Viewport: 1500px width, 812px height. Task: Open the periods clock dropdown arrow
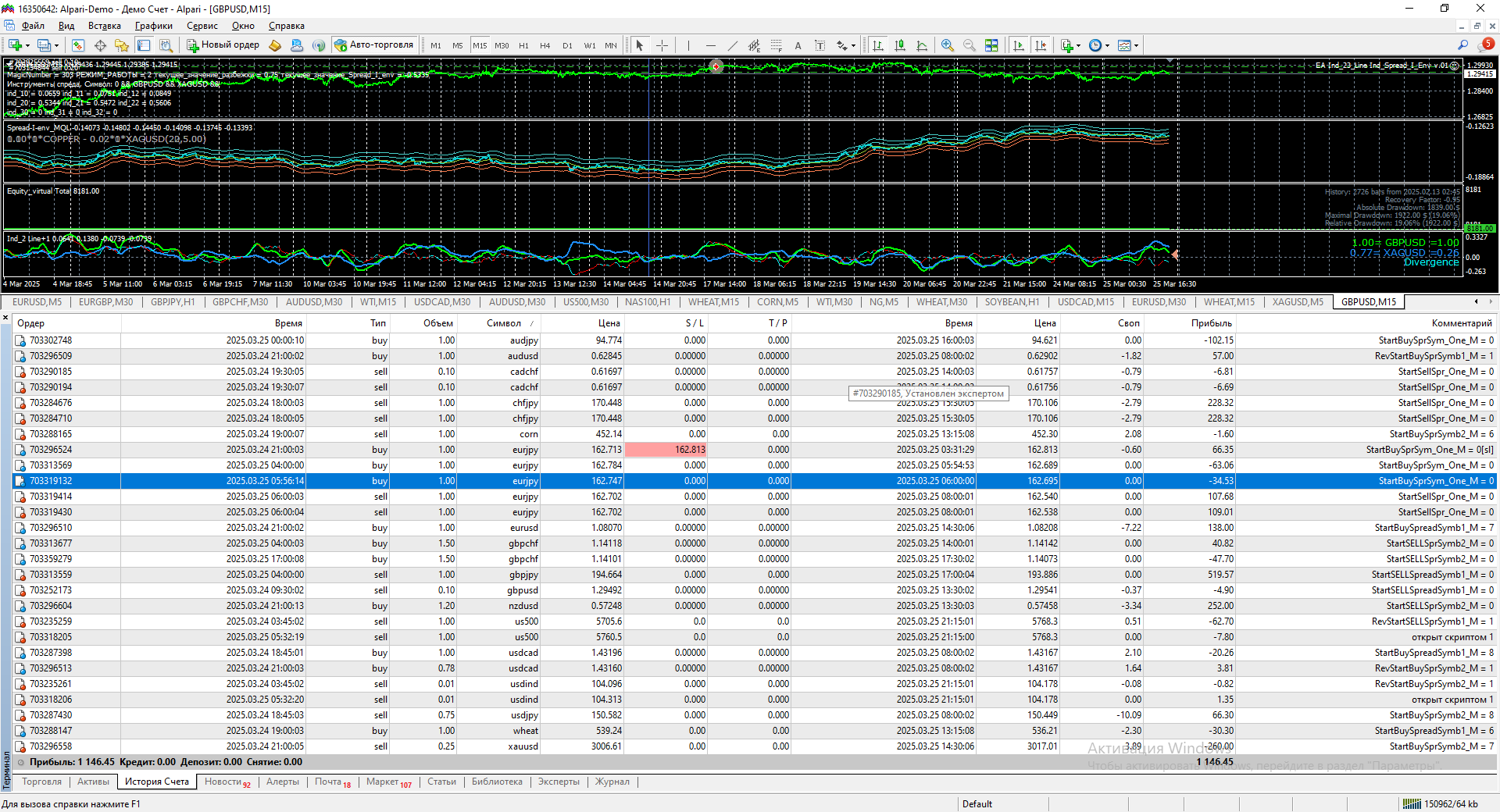[1107, 46]
